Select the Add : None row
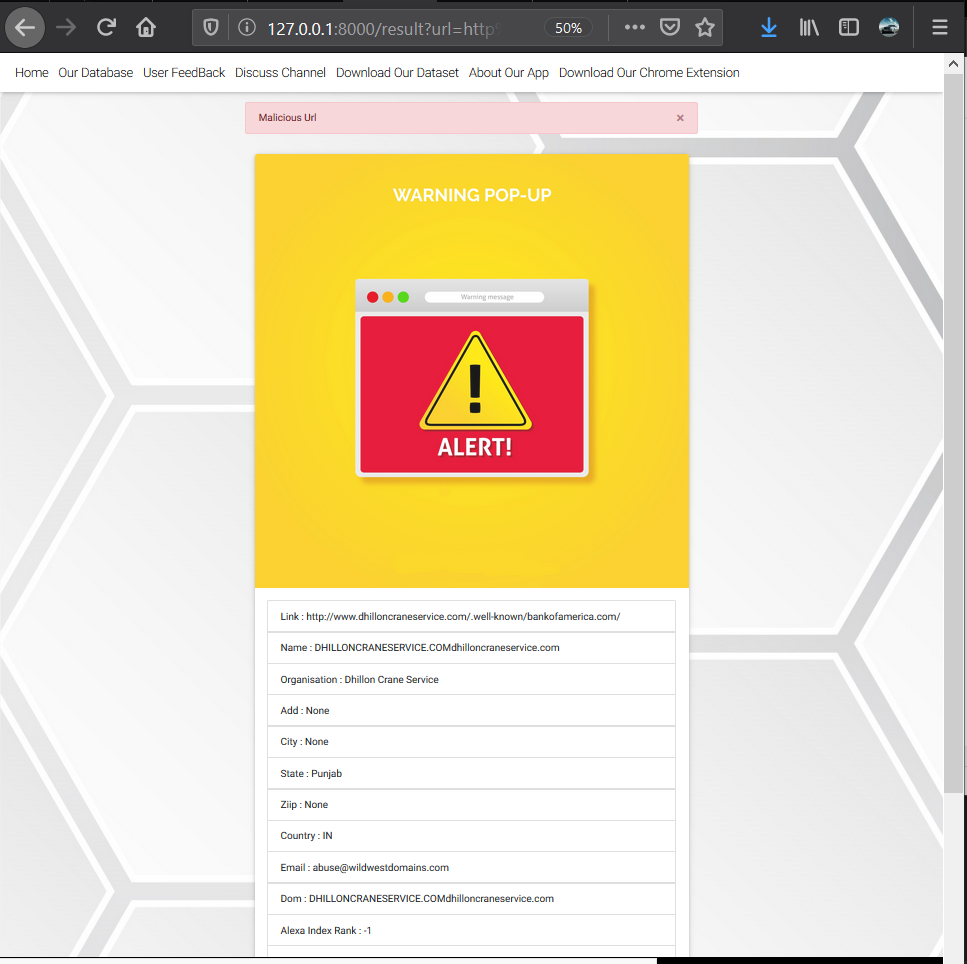Image resolution: width=967 pixels, height=964 pixels. tap(471, 711)
